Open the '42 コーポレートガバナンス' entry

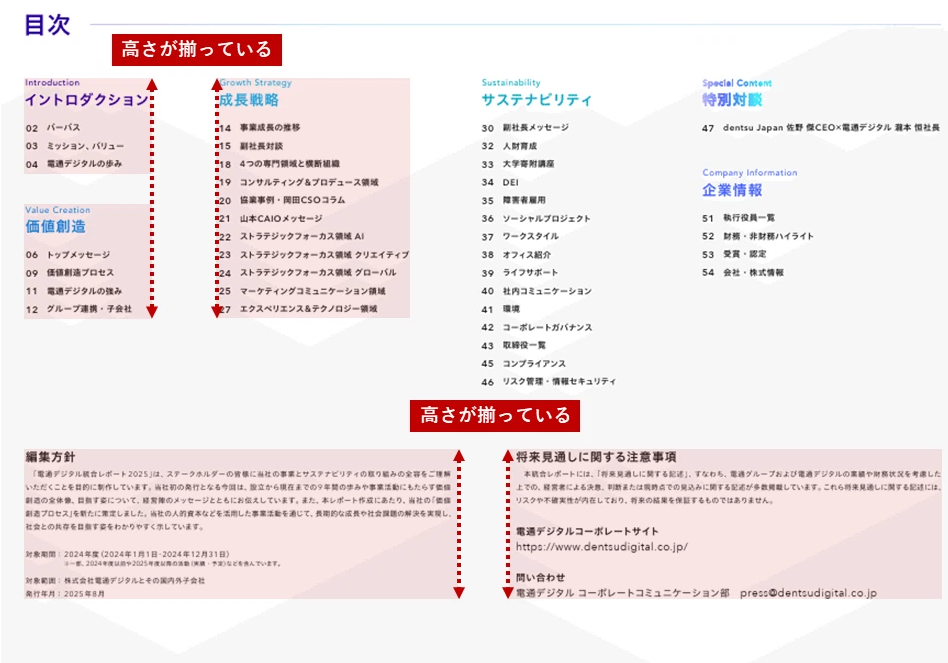click(537, 328)
